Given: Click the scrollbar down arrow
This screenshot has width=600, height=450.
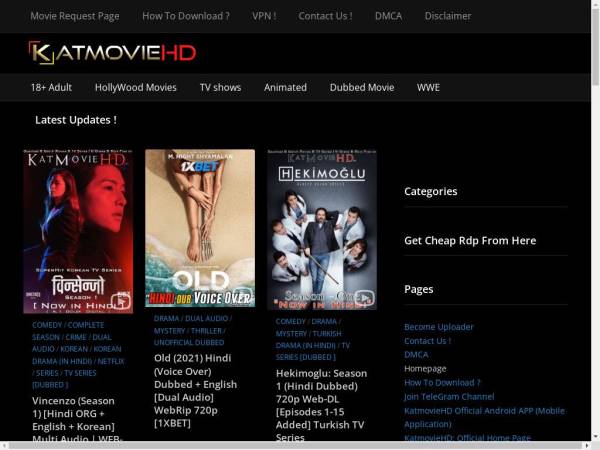Looking at the screenshot, I should [595, 436].
